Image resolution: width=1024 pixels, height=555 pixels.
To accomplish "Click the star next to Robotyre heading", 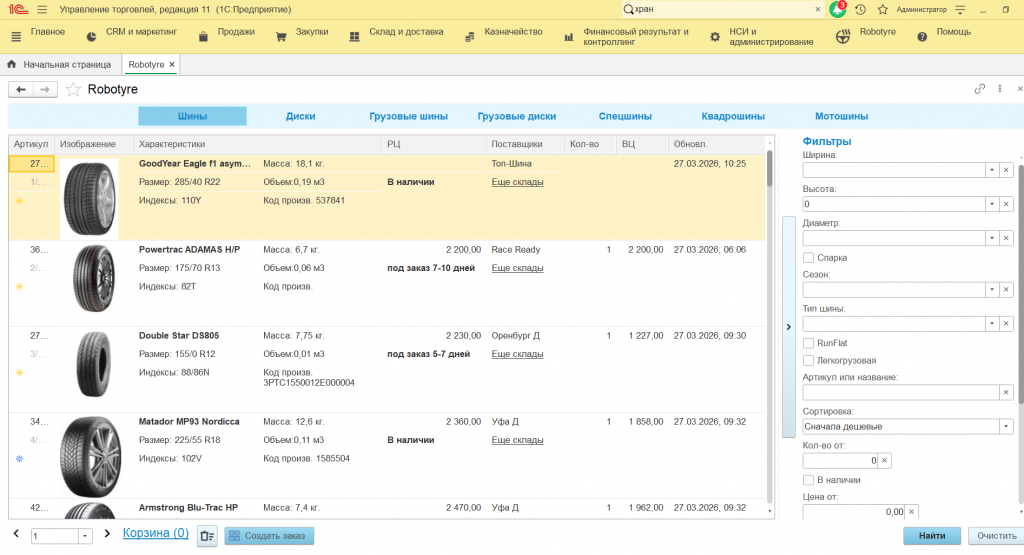I will 73,89.
